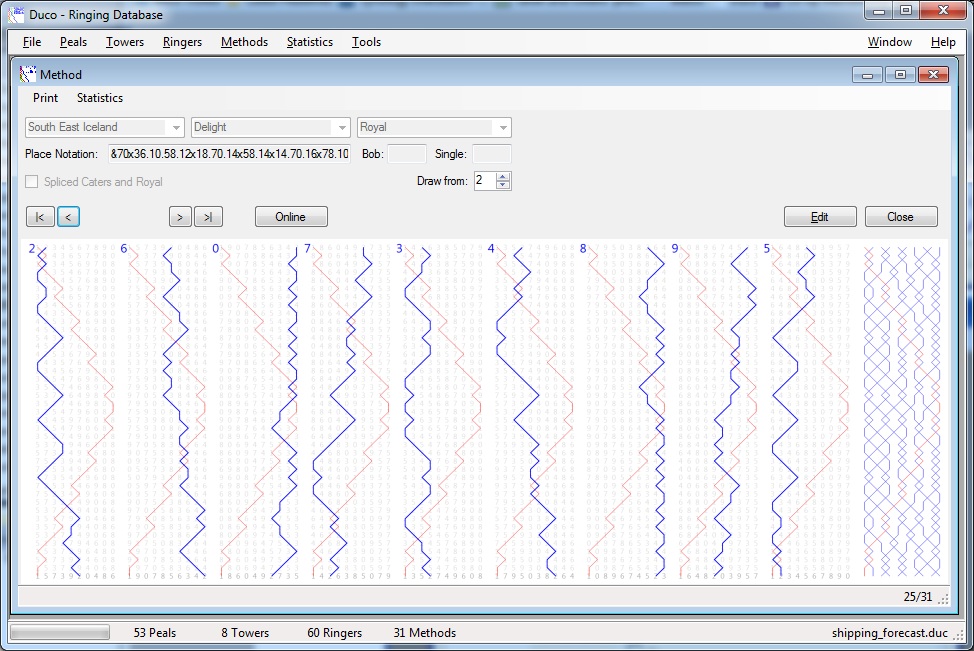Decrease the Draw from value

tap(503, 185)
